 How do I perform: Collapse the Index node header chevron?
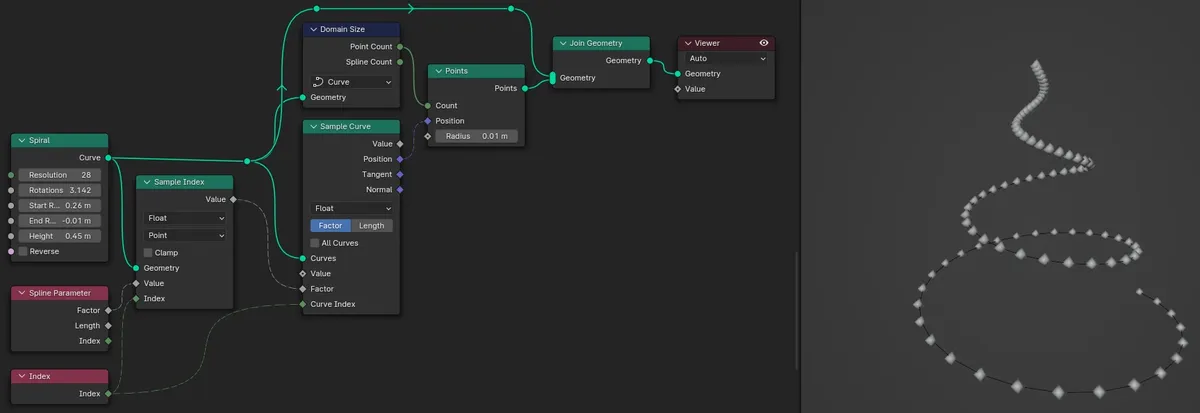[21, 377]
